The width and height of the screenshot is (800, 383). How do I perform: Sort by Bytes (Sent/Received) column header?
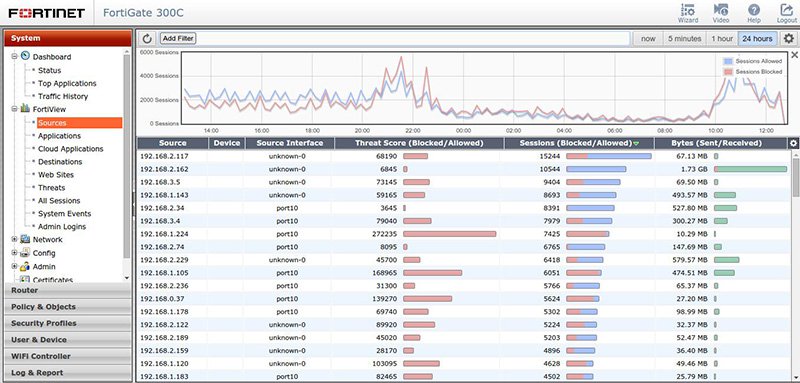click(x=721, y=143)
